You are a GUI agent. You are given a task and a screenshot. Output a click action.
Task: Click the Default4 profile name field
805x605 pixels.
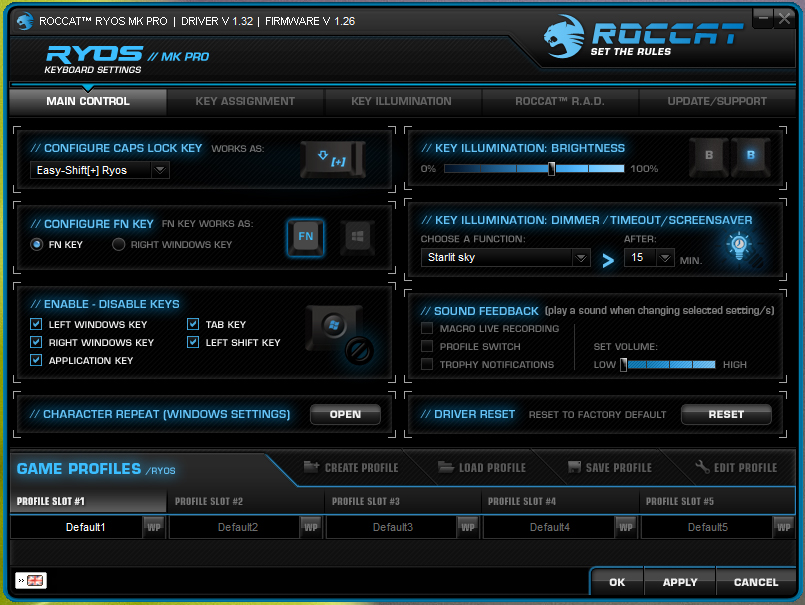click(x=549, y=527)
